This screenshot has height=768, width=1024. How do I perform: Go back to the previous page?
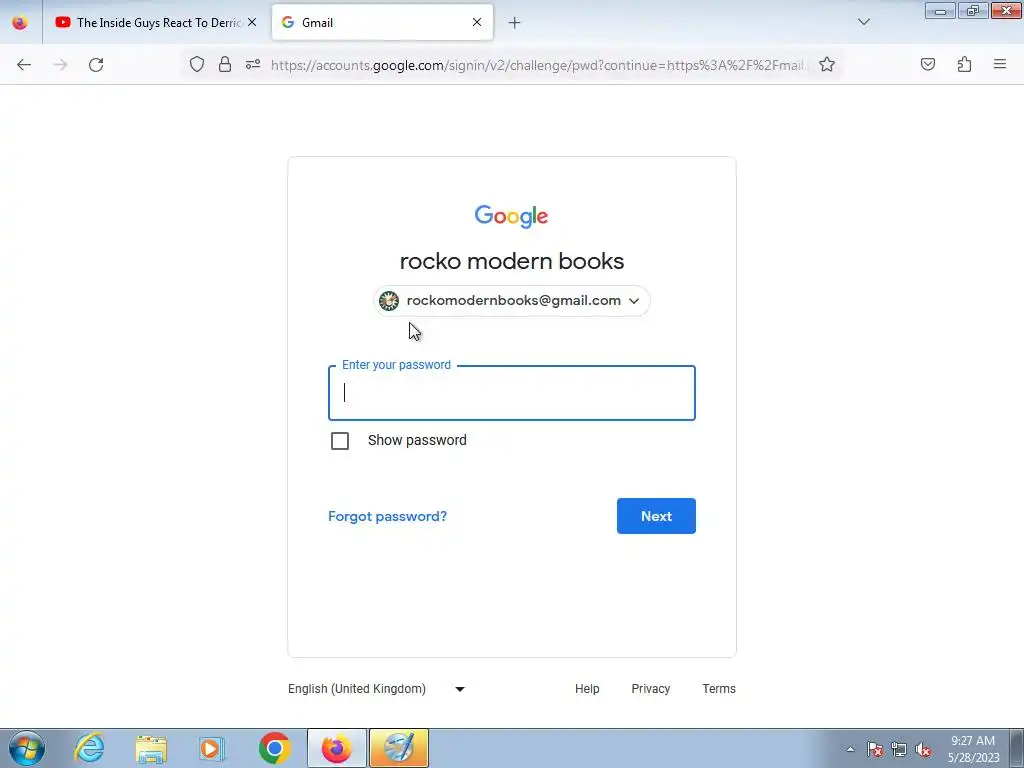click(24, 65)
